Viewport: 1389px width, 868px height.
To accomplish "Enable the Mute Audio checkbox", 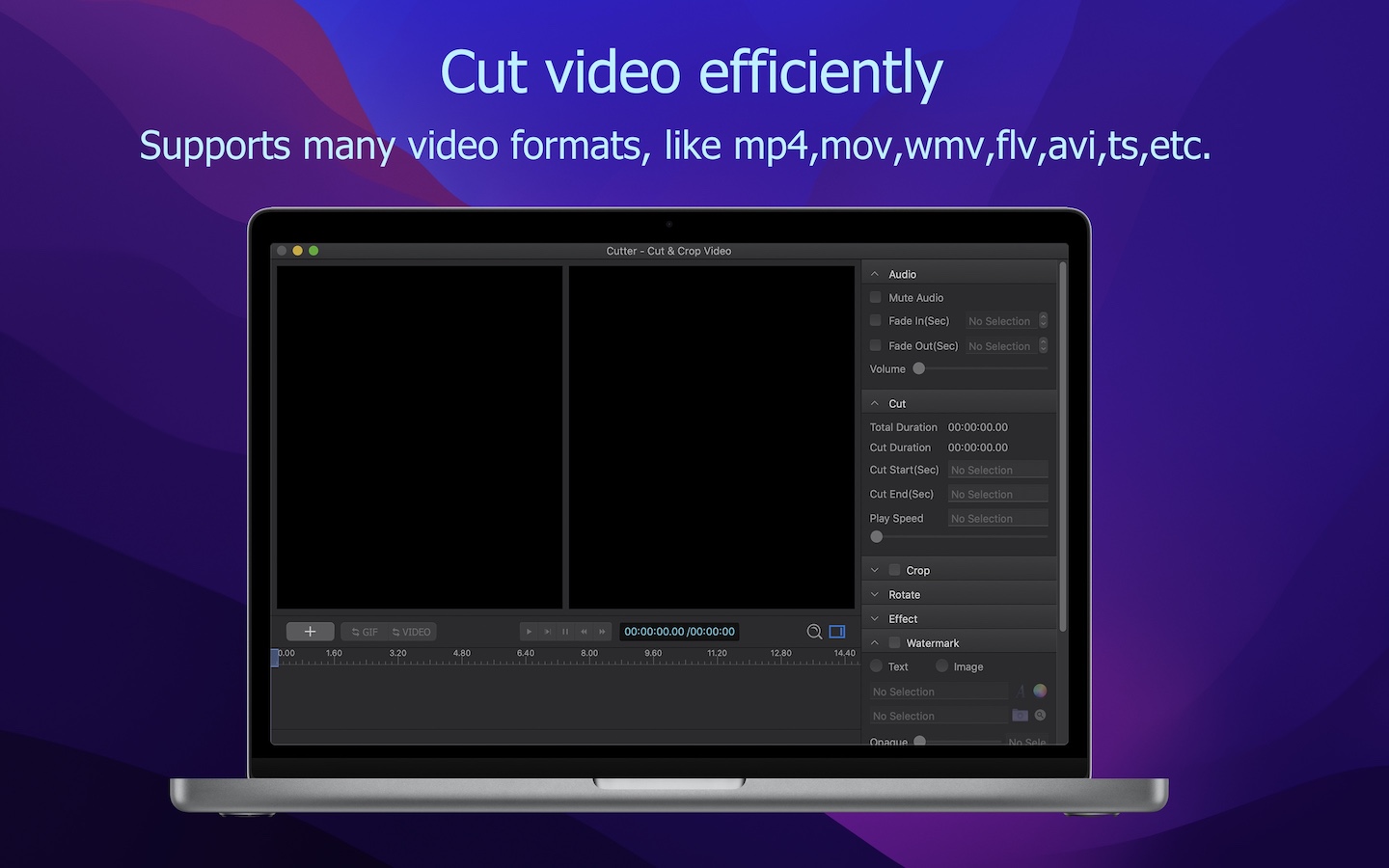I will click(876, 298).
